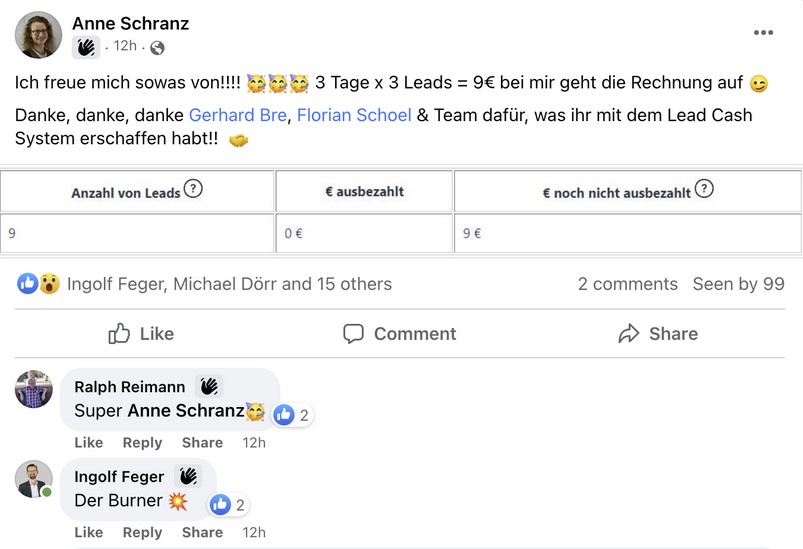
Task: Like the post with the thumbs-up button
Action: coord(141,334)
